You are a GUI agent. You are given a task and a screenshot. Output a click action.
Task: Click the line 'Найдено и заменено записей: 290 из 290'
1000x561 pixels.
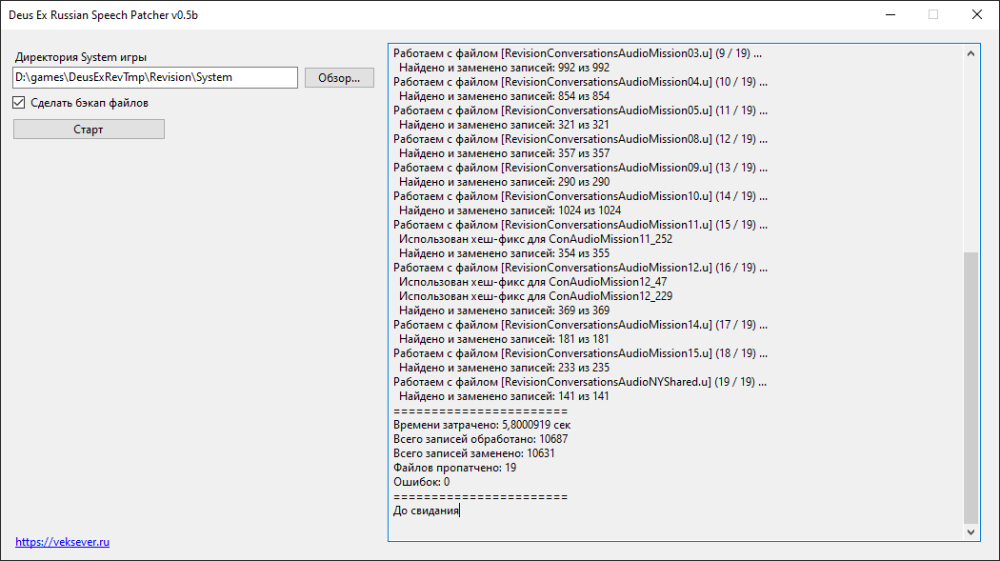(504, 182)
